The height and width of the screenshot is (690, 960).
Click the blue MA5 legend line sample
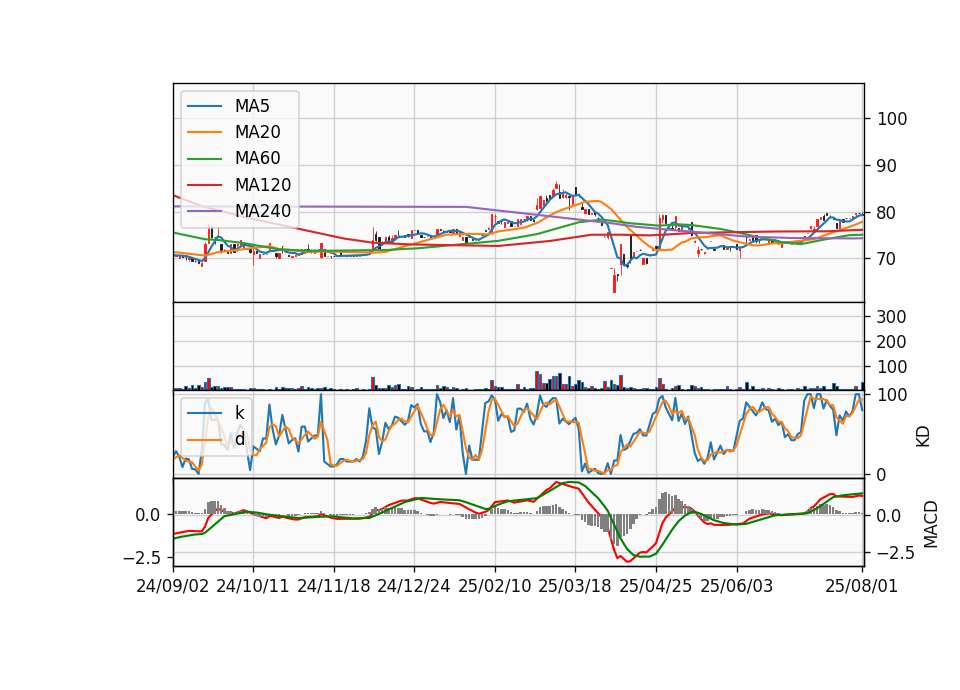click(x=204, y=106)
